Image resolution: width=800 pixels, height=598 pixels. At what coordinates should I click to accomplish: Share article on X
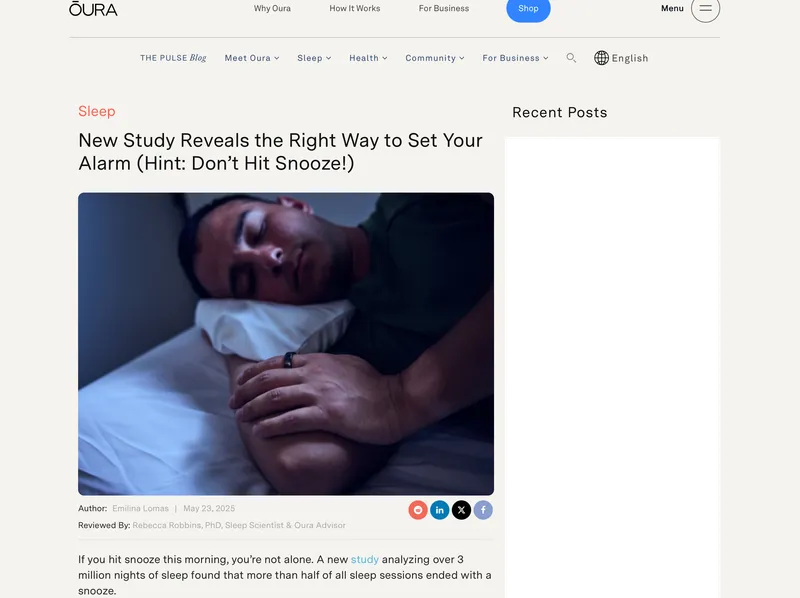[461, 510]
